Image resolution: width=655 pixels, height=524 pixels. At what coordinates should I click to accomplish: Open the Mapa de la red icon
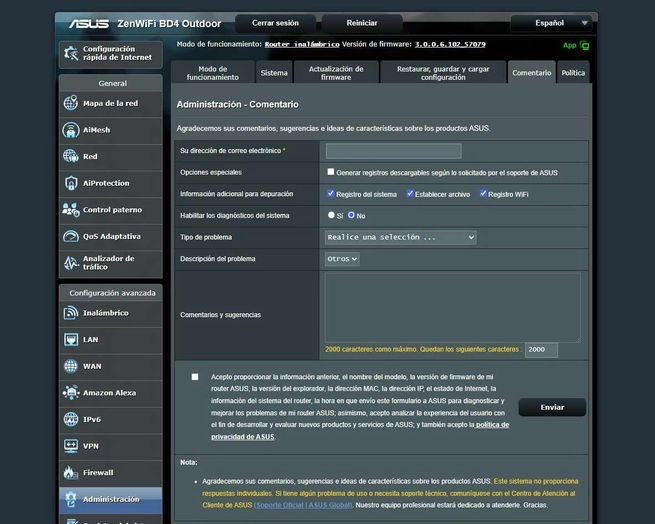tap(70, 104)
